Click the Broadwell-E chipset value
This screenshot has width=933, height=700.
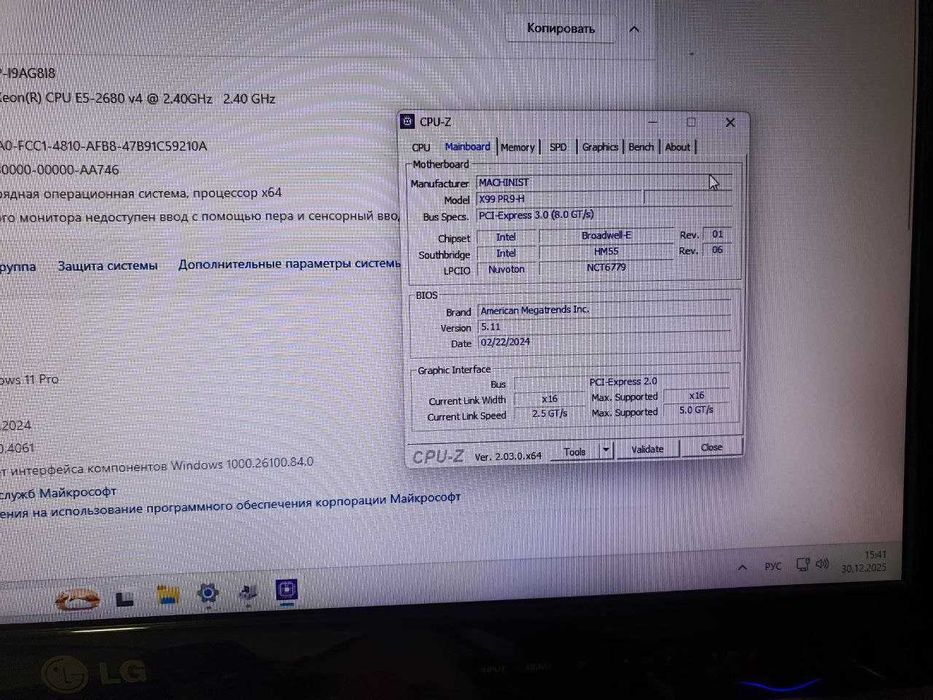[x=606, y=236]
